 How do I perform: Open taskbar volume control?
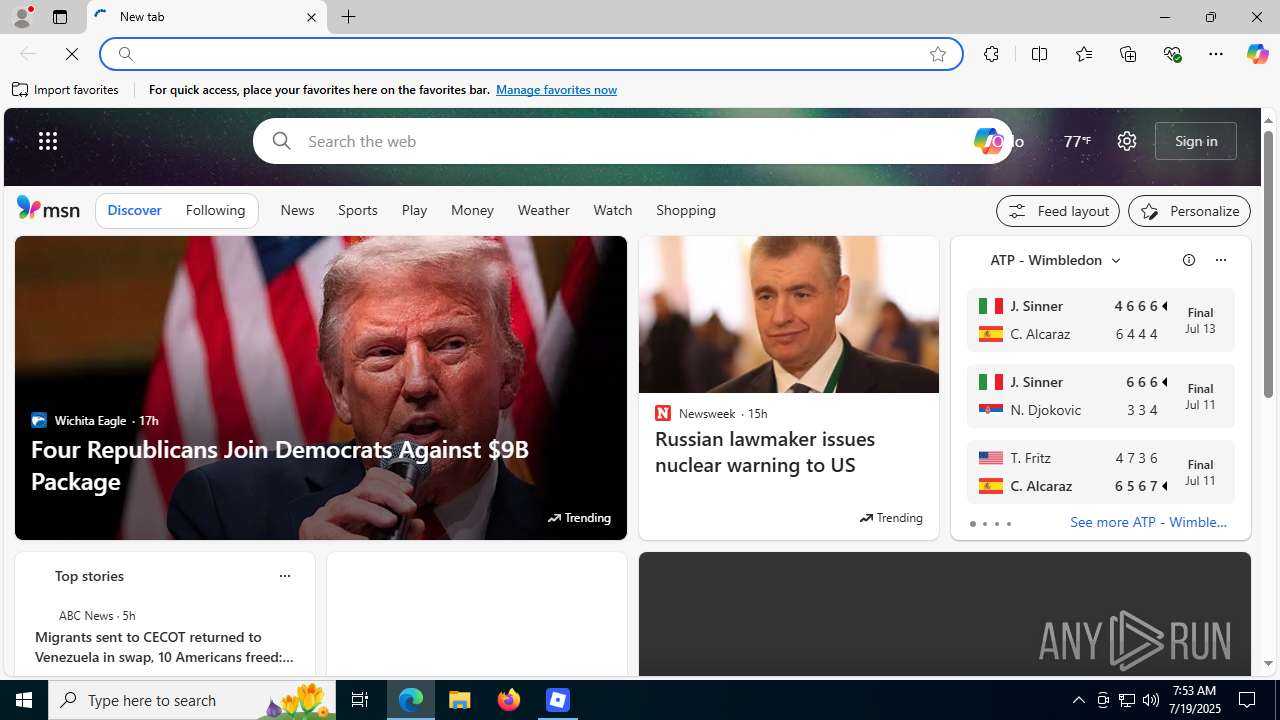1151,700
